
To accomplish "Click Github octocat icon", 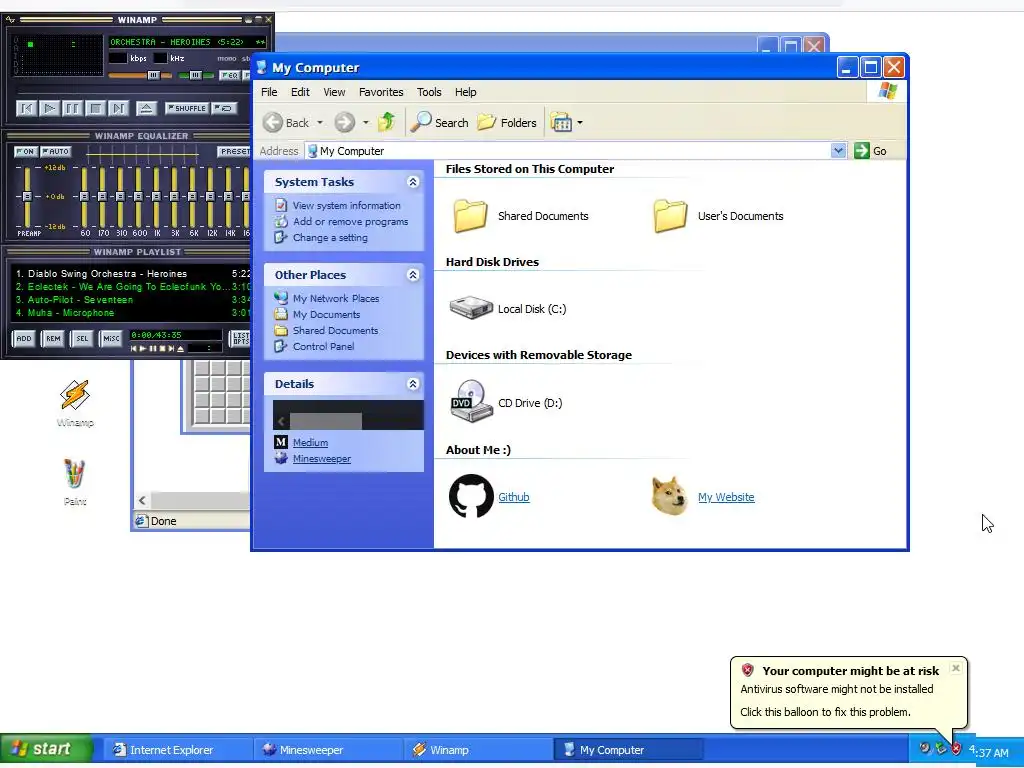I will [471, 496].
